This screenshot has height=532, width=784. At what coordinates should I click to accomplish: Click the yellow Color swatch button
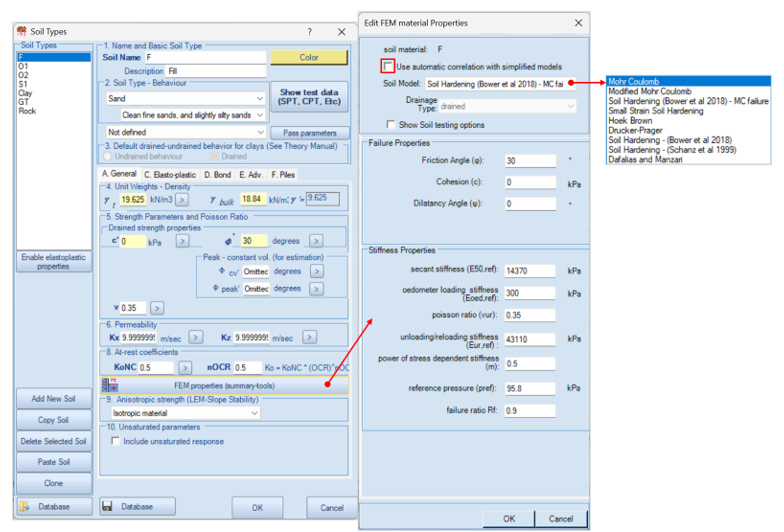(308, 58)
